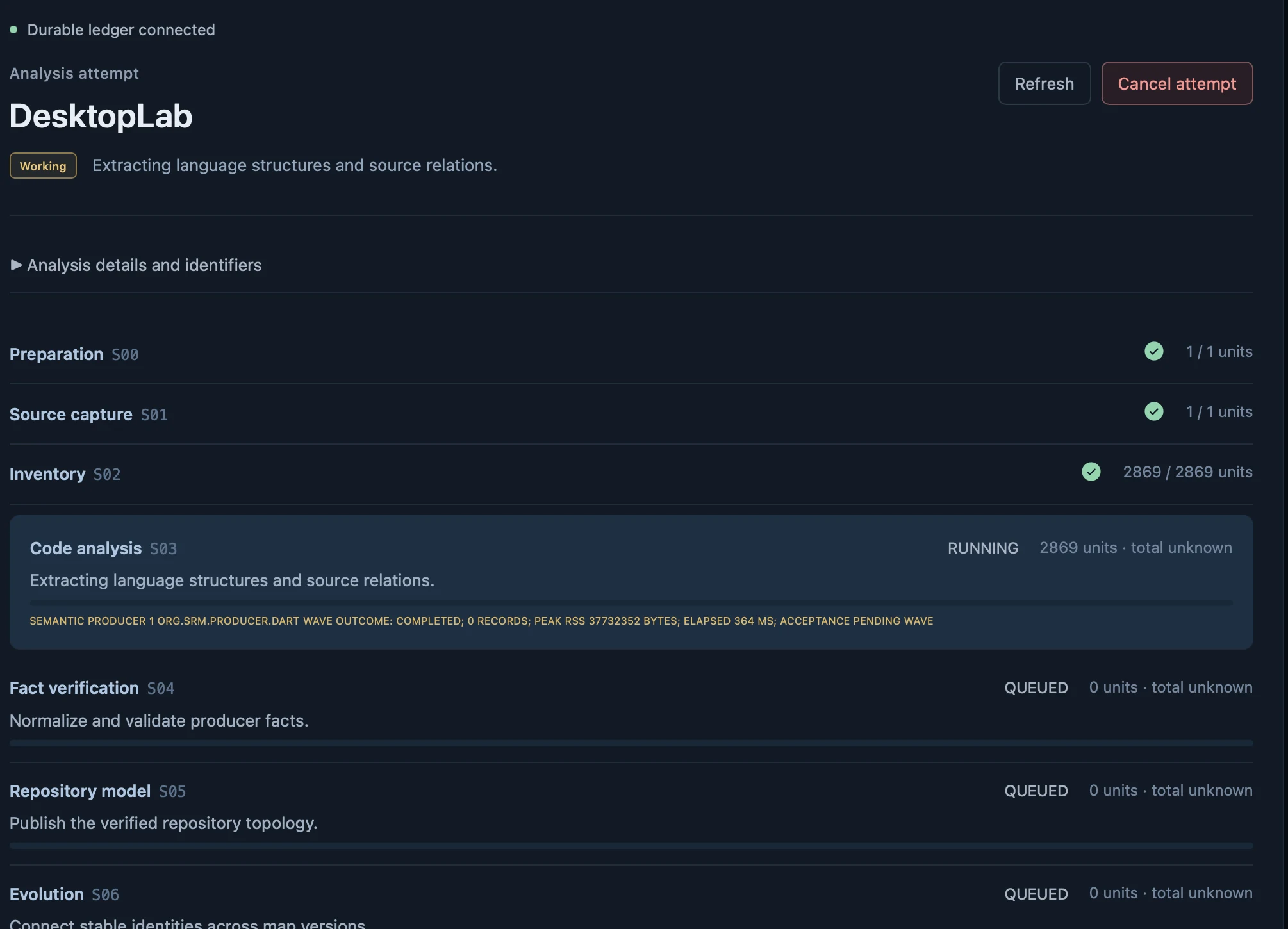
Task: Expand Analysis details and identifiers
Action: click(x=136, y=265)
